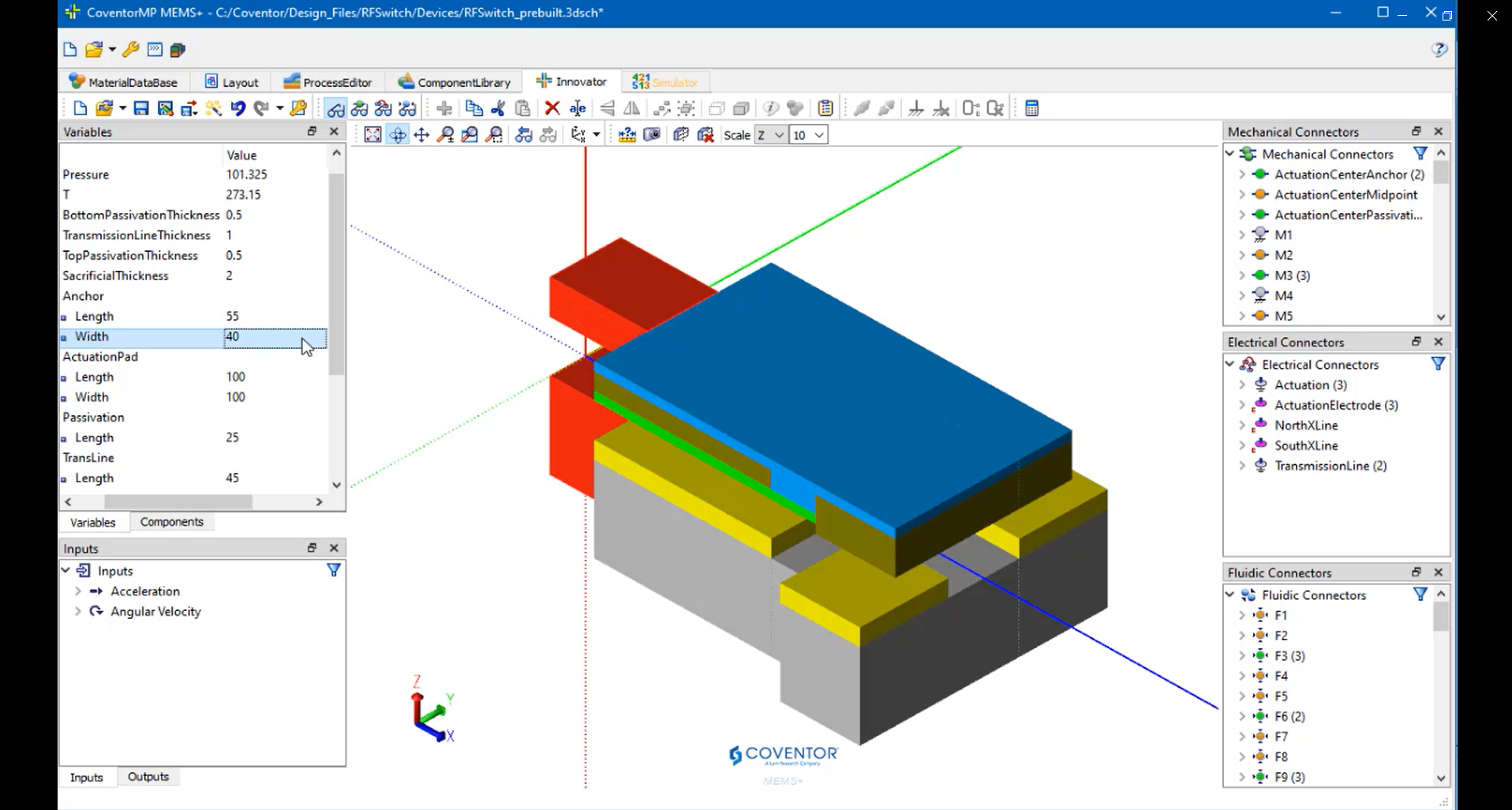Open the axis orientation dropdown arrow
This screenshot has height=810, width=1512.
(x=597, y=135)
